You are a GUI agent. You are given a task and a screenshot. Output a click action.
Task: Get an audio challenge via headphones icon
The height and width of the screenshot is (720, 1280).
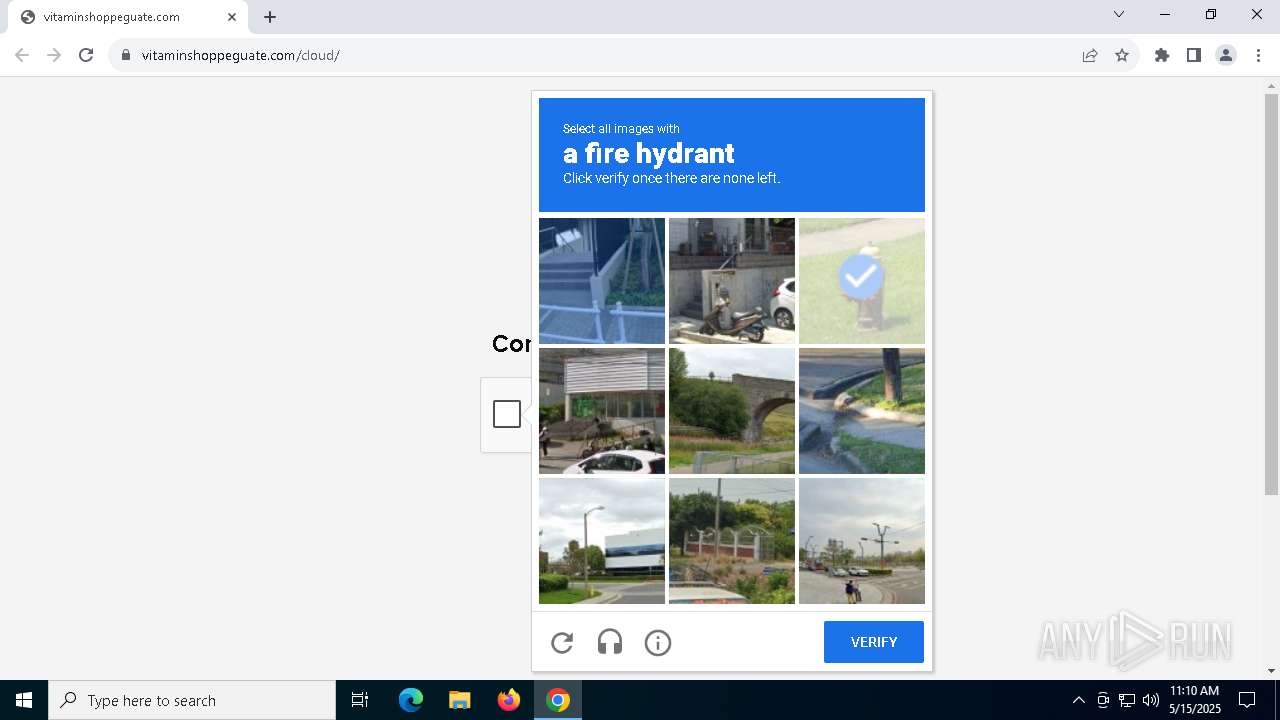610,643
